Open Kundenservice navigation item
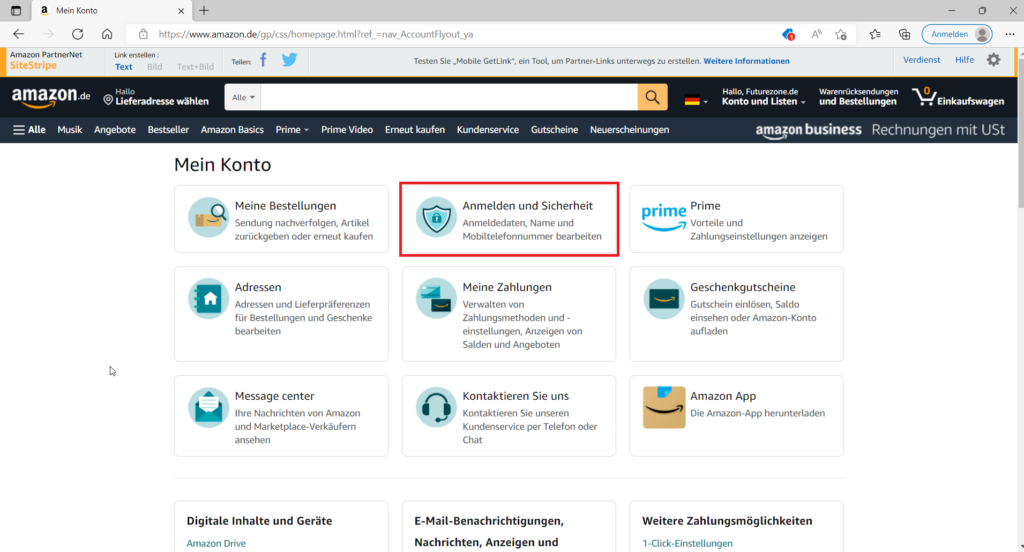This screenshot has width=1024, height=552. [x=488, y=129]
